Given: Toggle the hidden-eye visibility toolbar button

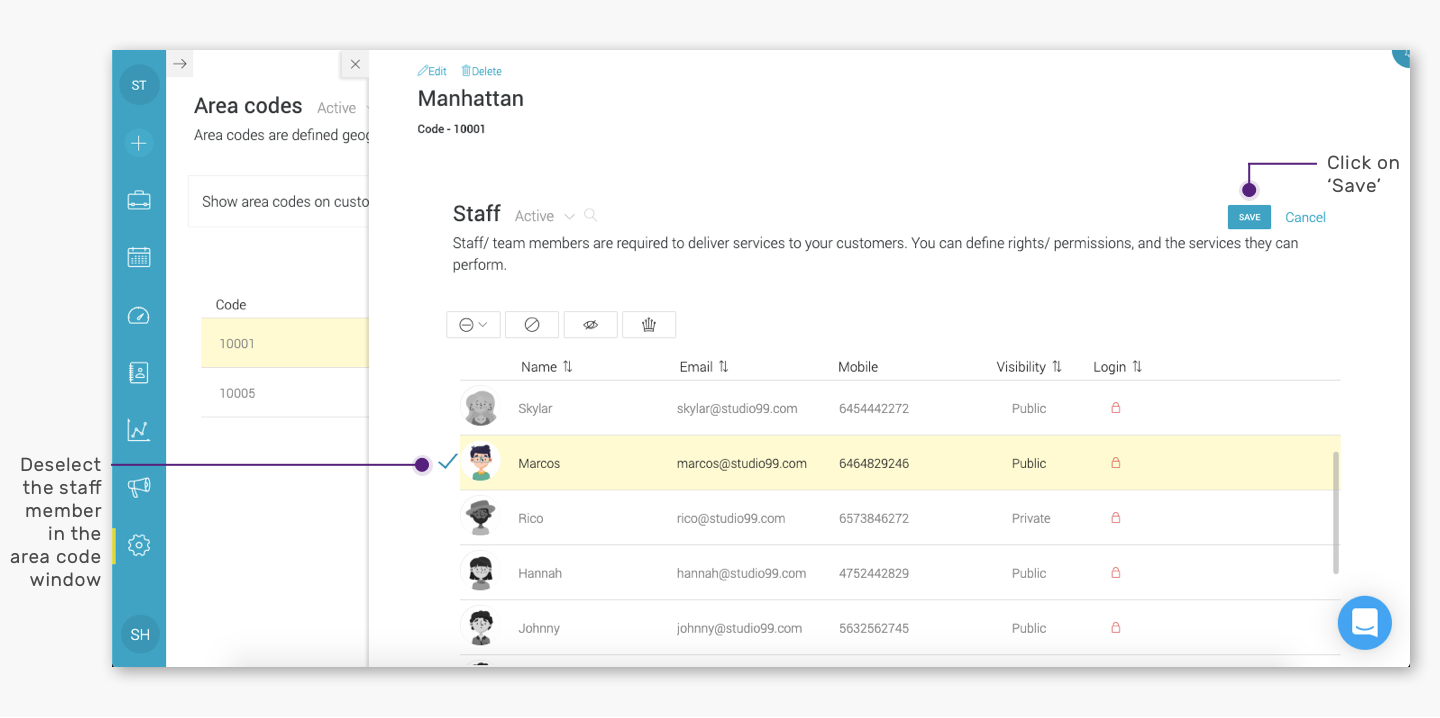Looking at the screenshot, I should tap(591, 324).
